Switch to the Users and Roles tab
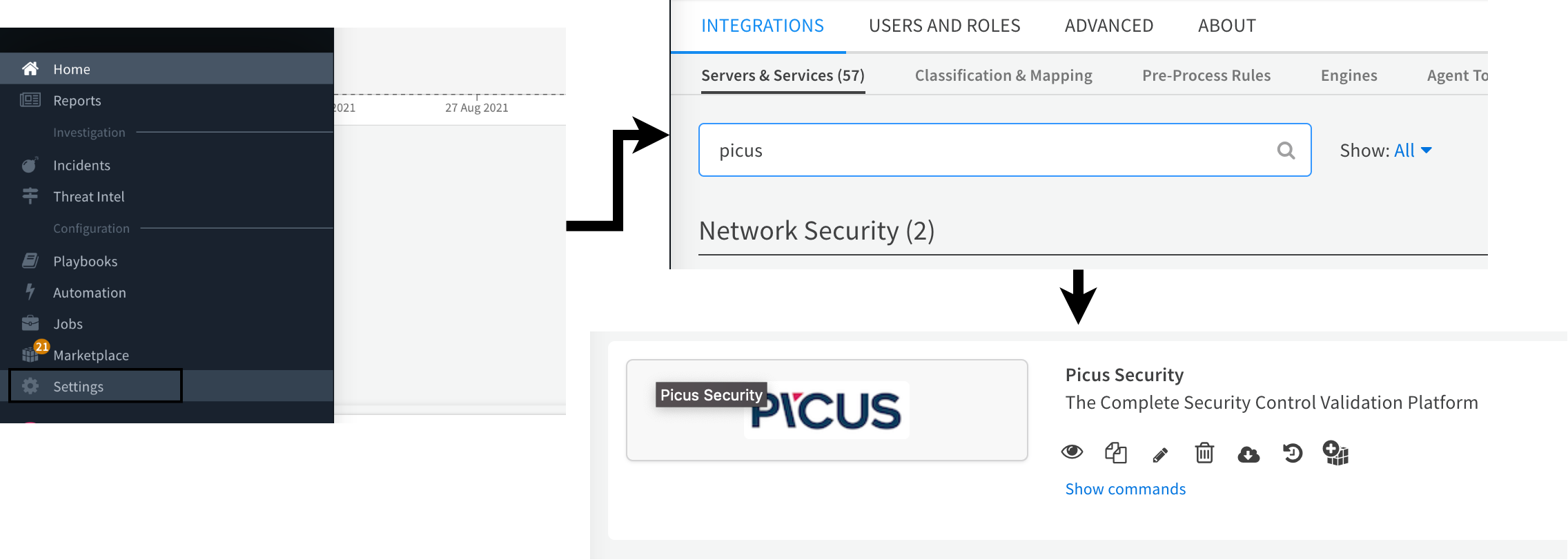 click(x=944, y=26)
